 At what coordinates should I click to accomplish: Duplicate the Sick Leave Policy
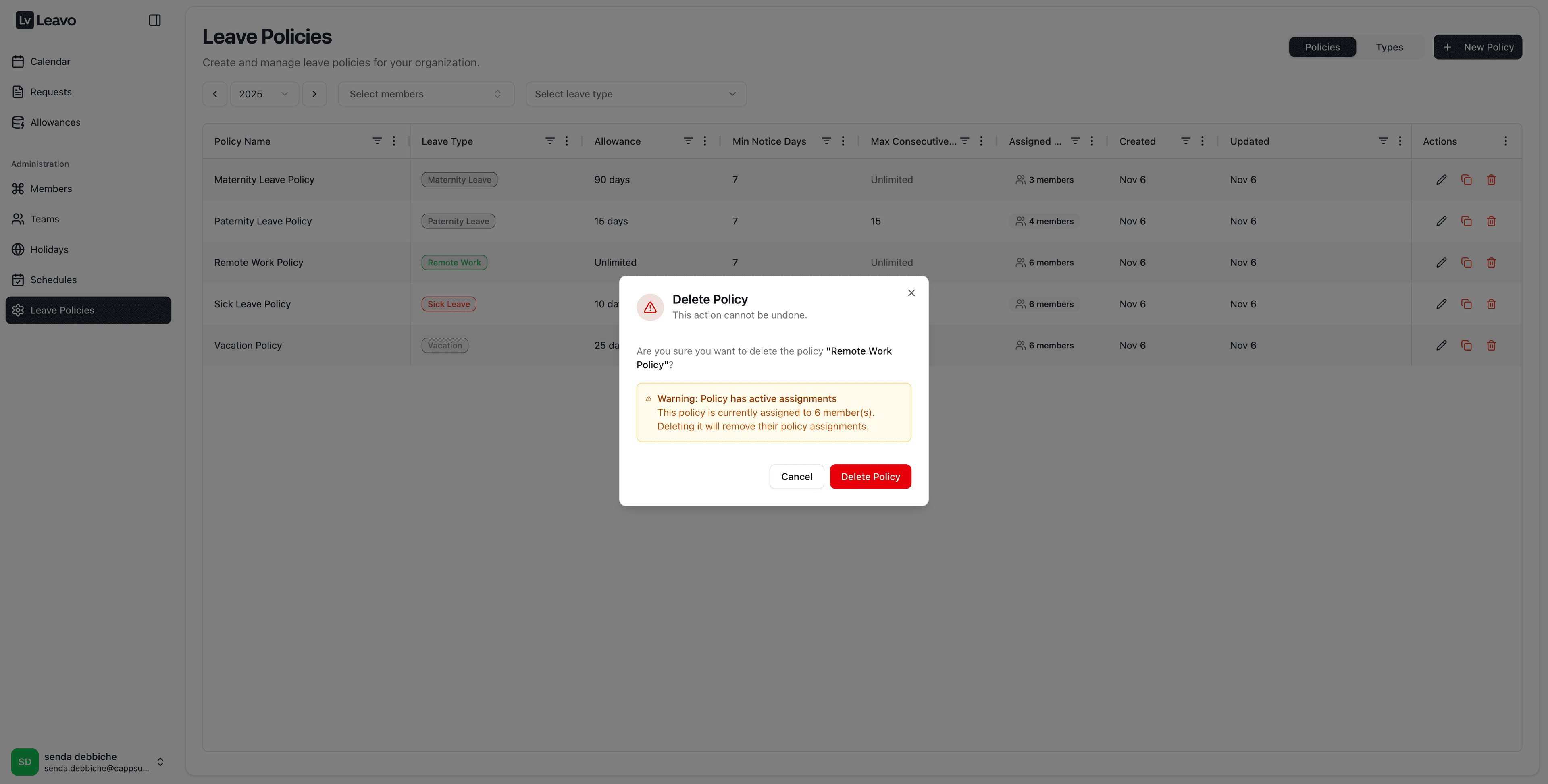point(1466,304)
